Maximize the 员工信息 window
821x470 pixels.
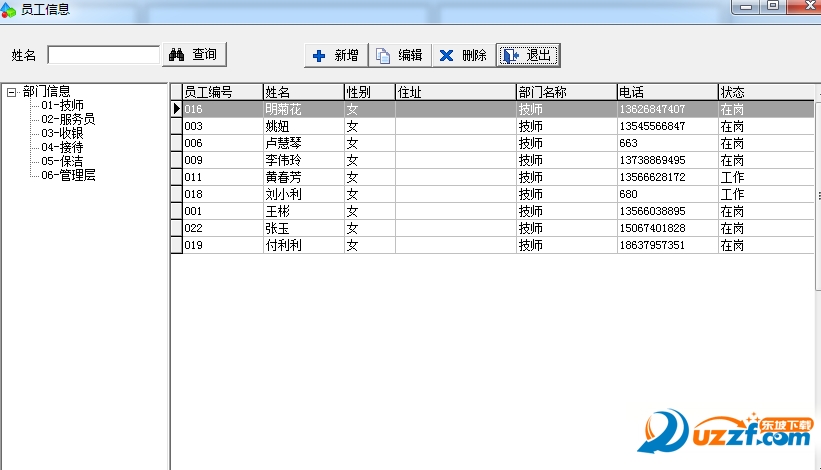[773, 6]
